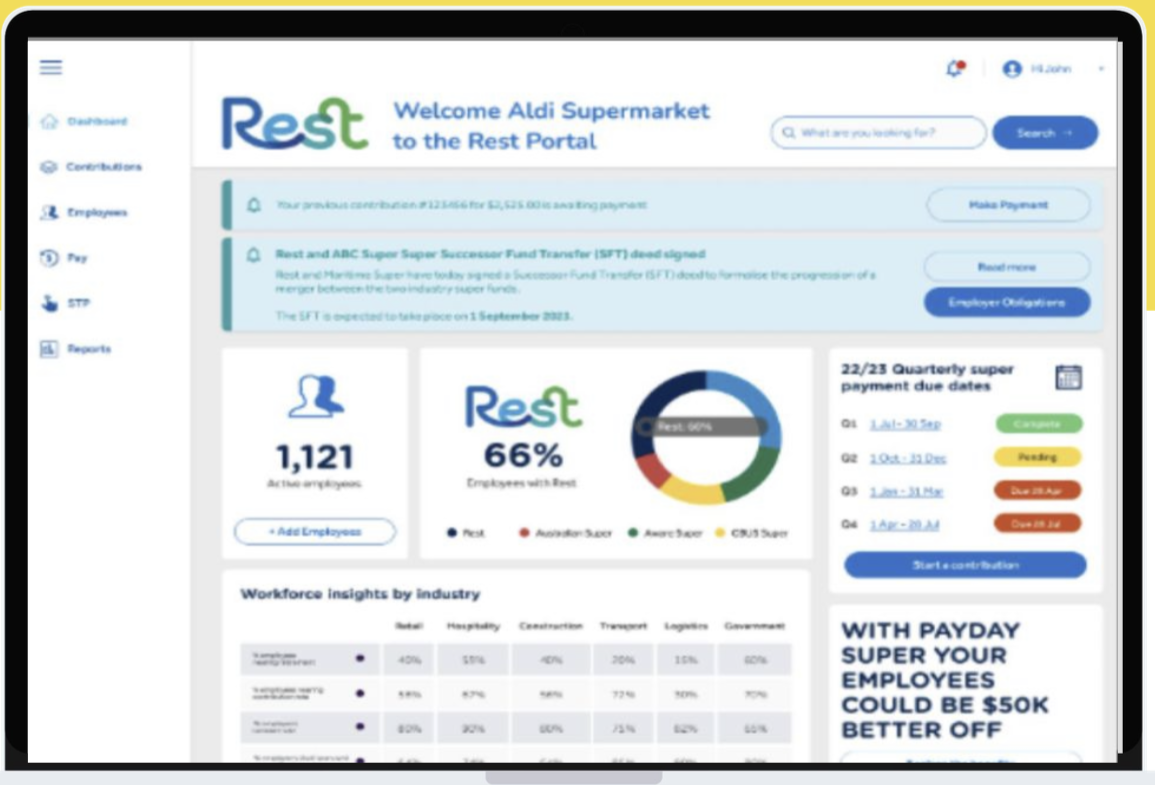Click bell icon on awaiting payment alert
Image resolution: width=1155 pixels, height=785 pixels.
(253, 205)
